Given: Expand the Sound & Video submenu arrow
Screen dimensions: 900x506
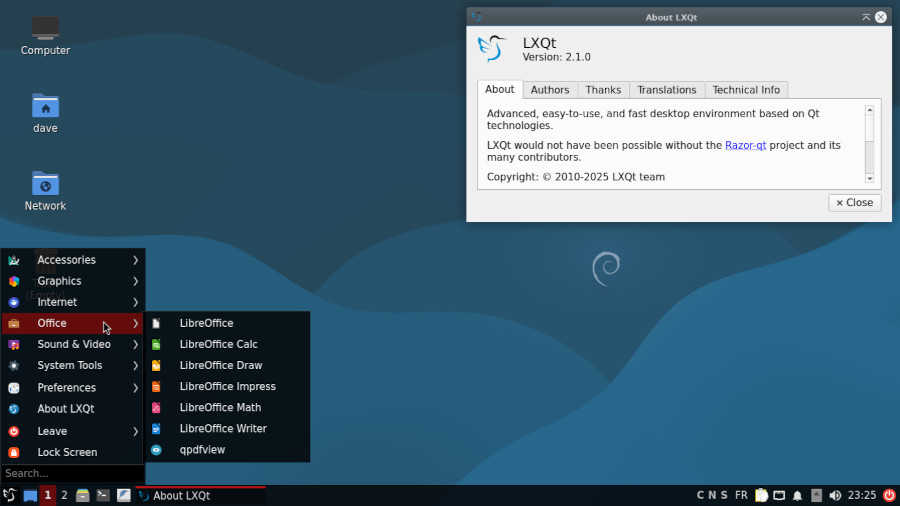Looking at the screenshot, I should click(x=135, y=344).
